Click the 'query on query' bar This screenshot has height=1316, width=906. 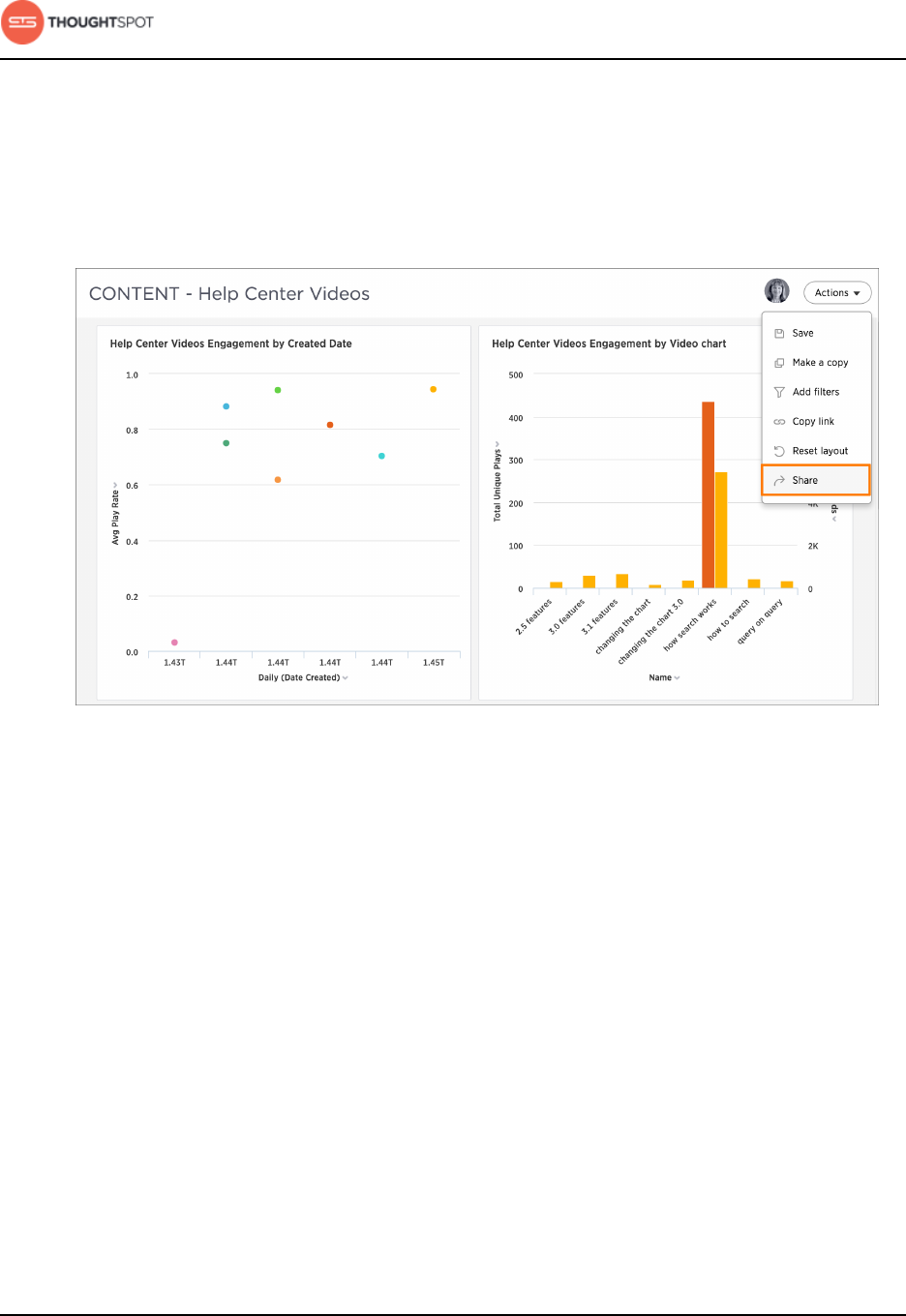pos(787,584)
